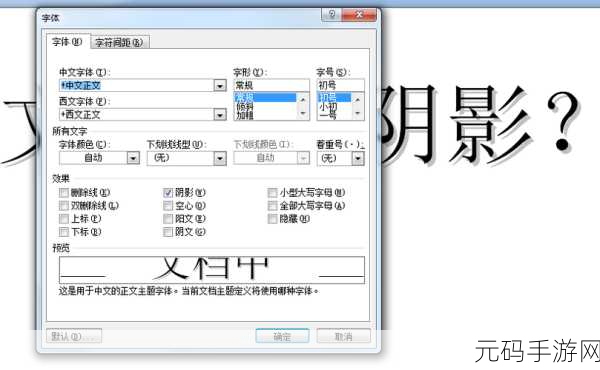Select 小初 in the 字号 list
This screenshot has width=600, height=370.
coord(334,106)
